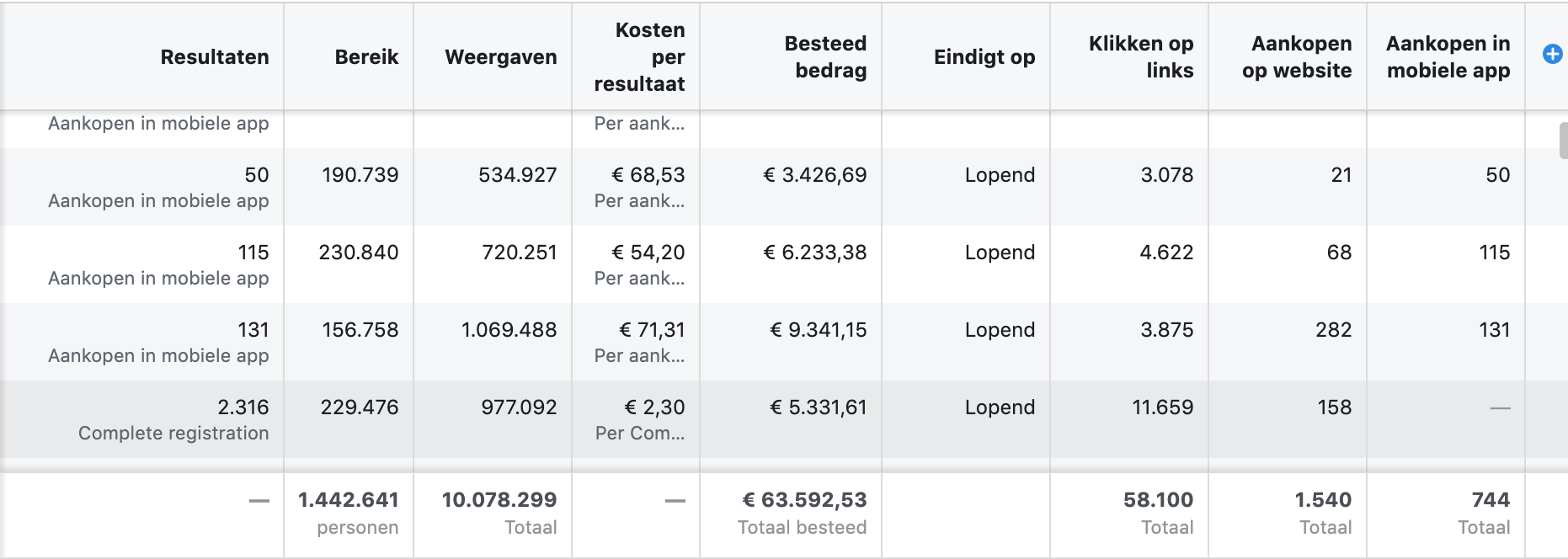Sort by the Besteed bedrag header
The image size is (1568, 559).
(x=825, y=57)
